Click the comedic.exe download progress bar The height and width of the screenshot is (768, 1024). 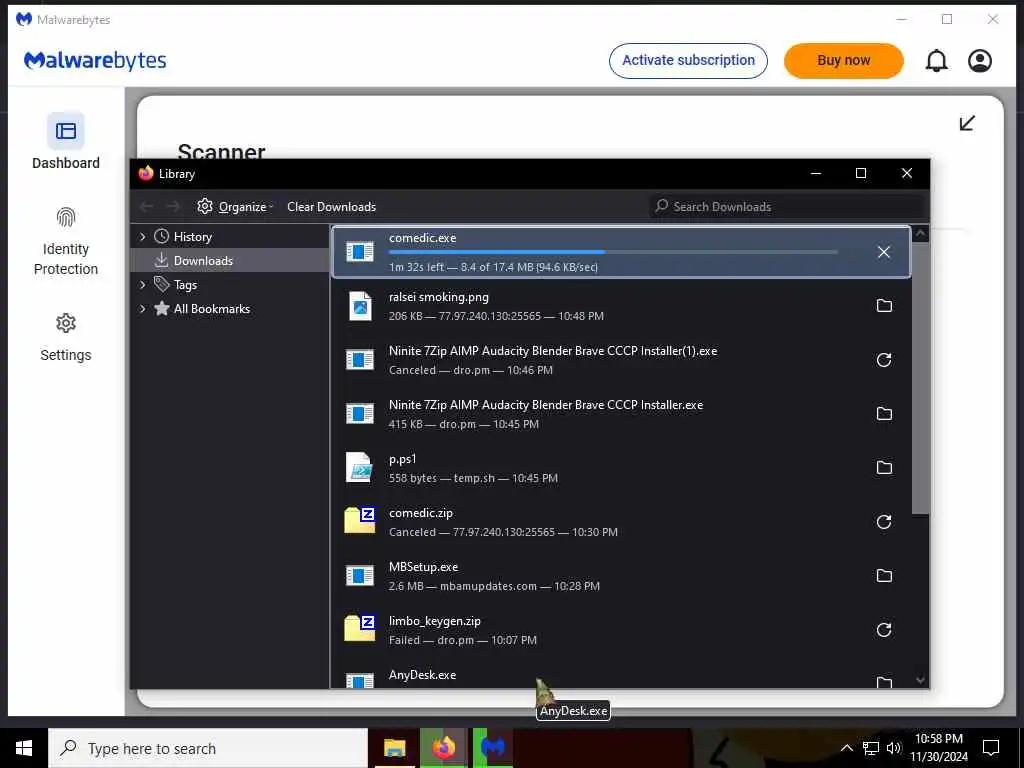[613, 252]
